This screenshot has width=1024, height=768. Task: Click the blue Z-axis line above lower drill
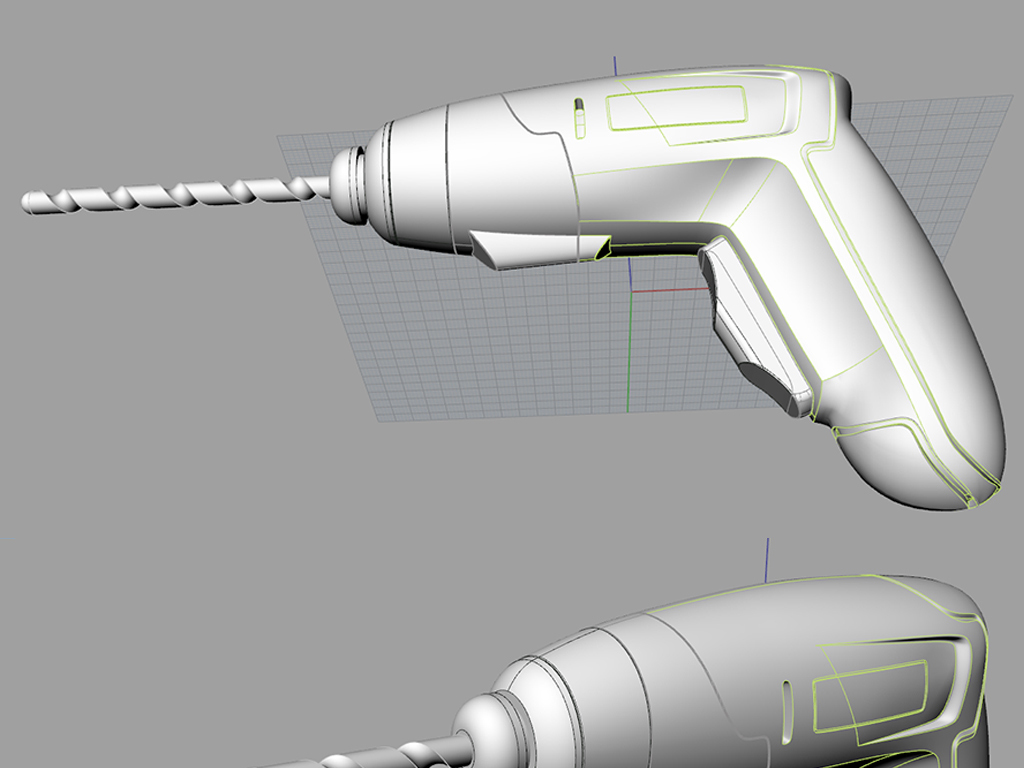point(767,558)
